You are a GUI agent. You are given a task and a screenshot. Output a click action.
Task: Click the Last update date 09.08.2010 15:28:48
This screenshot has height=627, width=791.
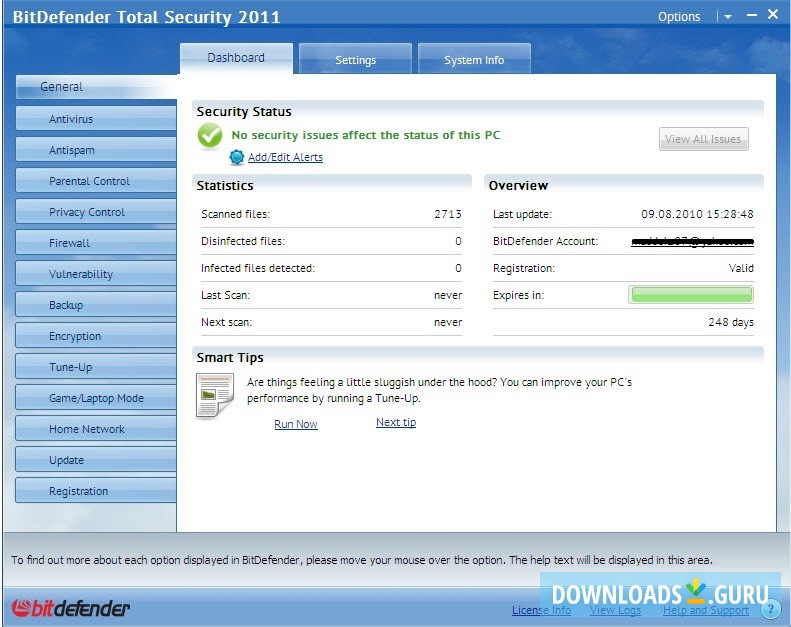click(697, 214)
